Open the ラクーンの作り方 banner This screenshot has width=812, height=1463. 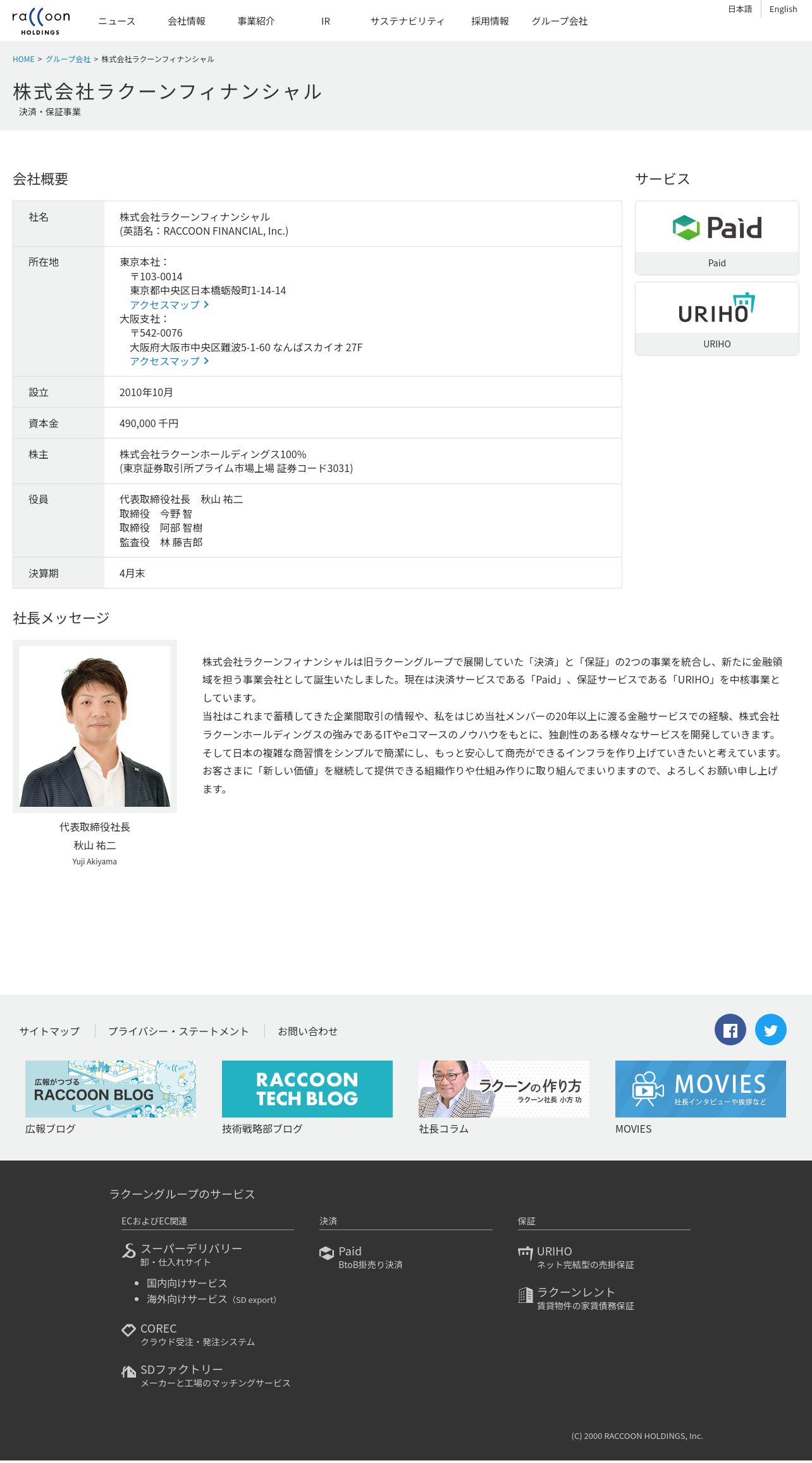pyautogui.click(x=504, y=1088)
